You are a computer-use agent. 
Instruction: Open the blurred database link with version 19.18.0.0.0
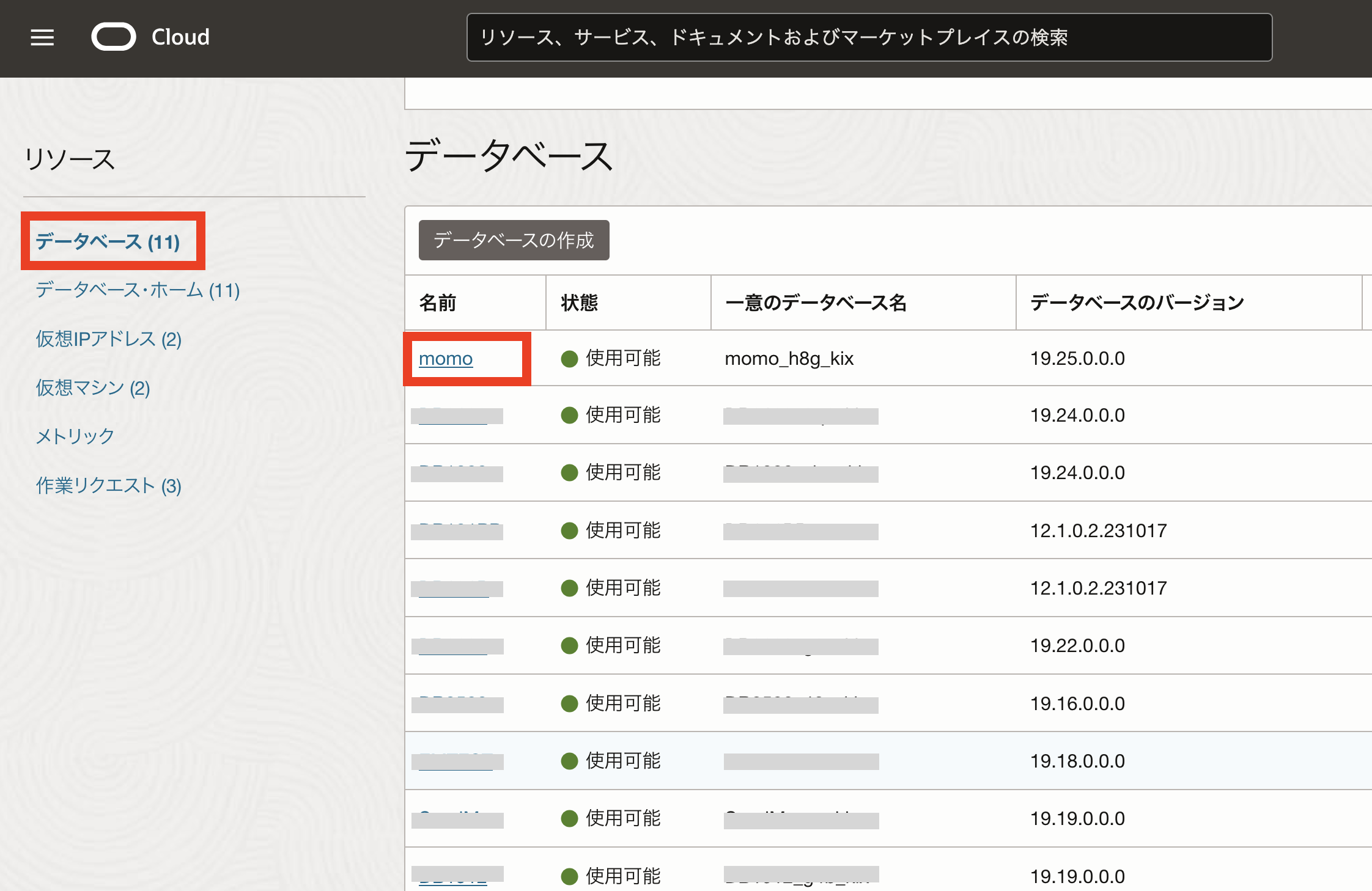pos(456,761)
